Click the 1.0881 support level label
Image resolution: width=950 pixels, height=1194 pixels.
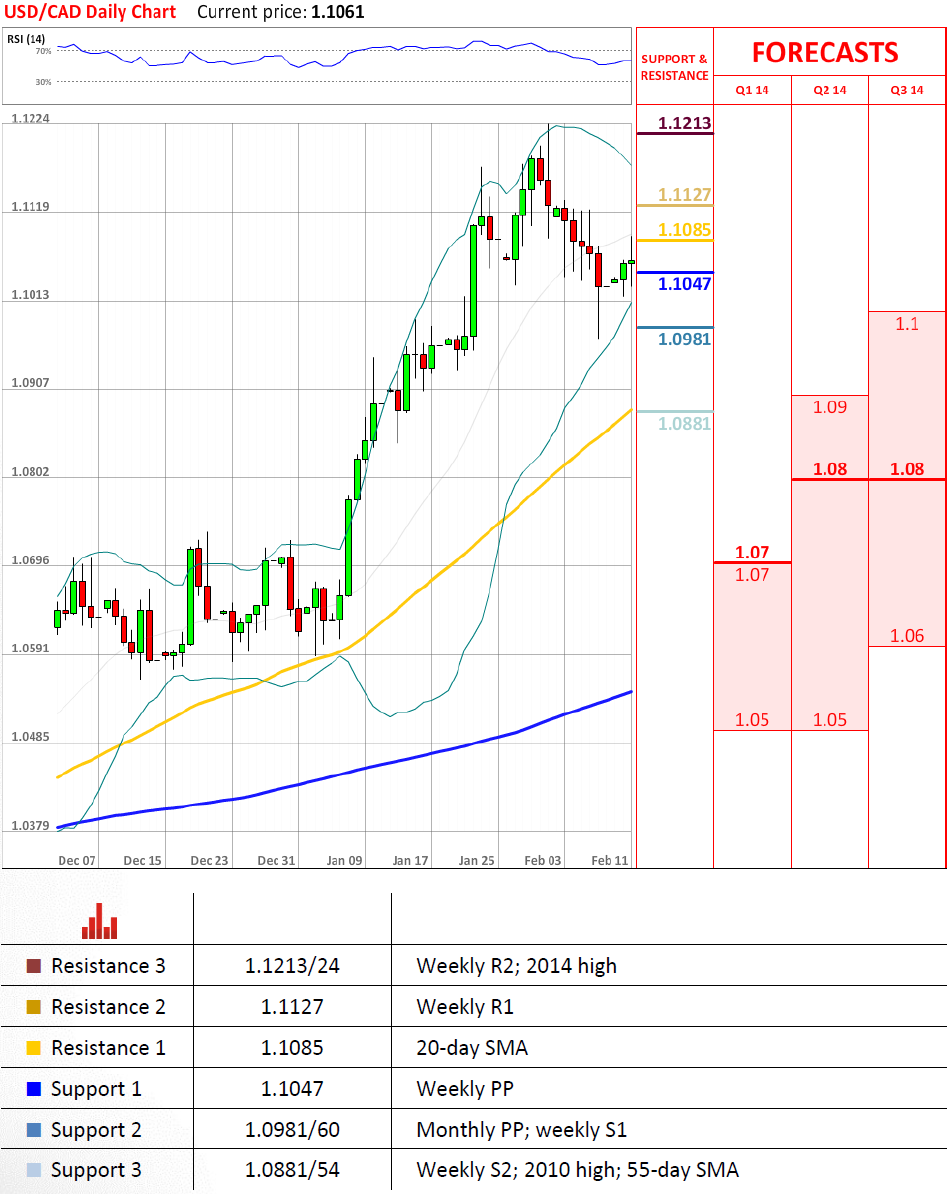coord(685,424)
